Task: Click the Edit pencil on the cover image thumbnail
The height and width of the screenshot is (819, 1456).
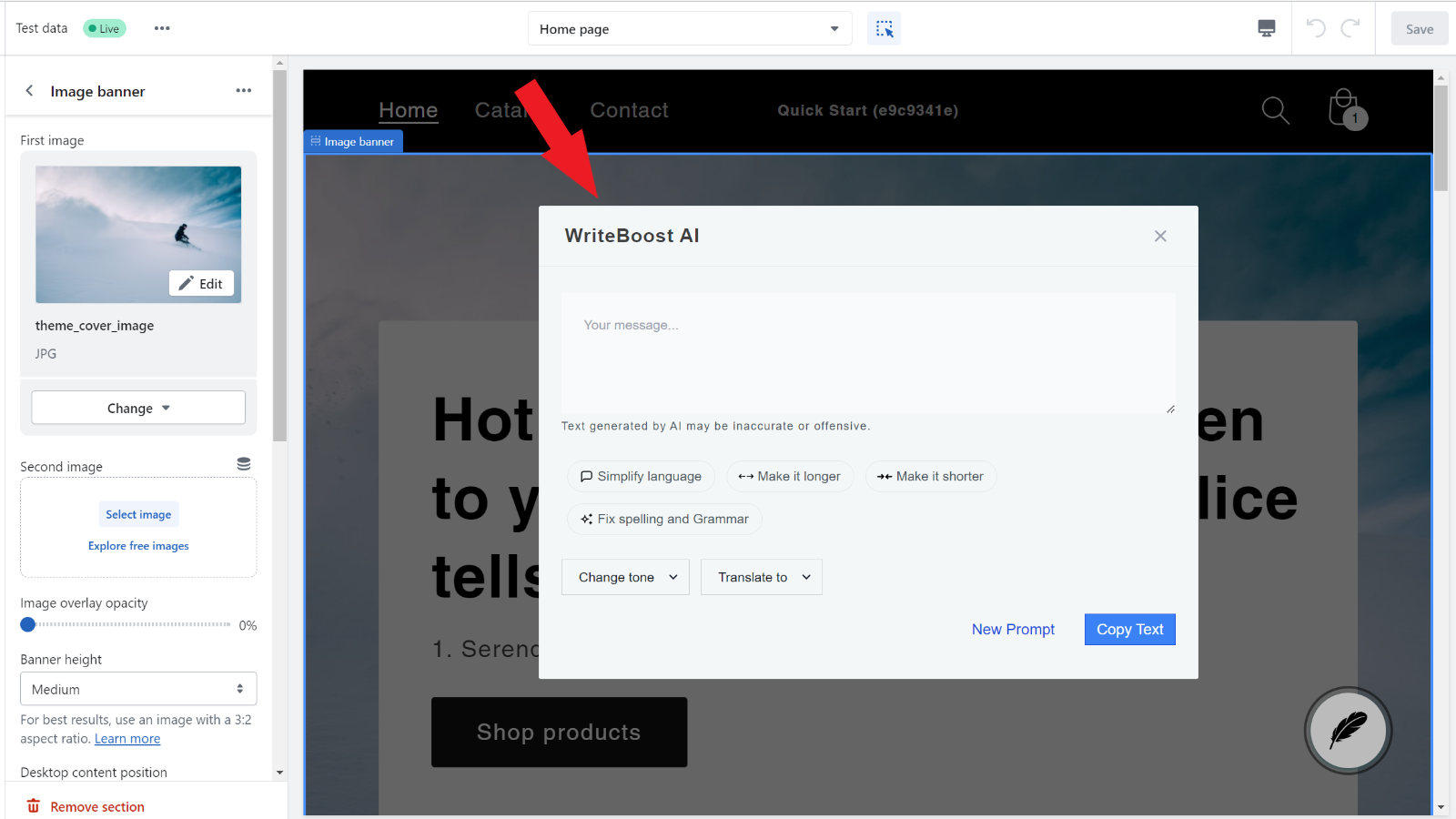Action: click(201, 283)
